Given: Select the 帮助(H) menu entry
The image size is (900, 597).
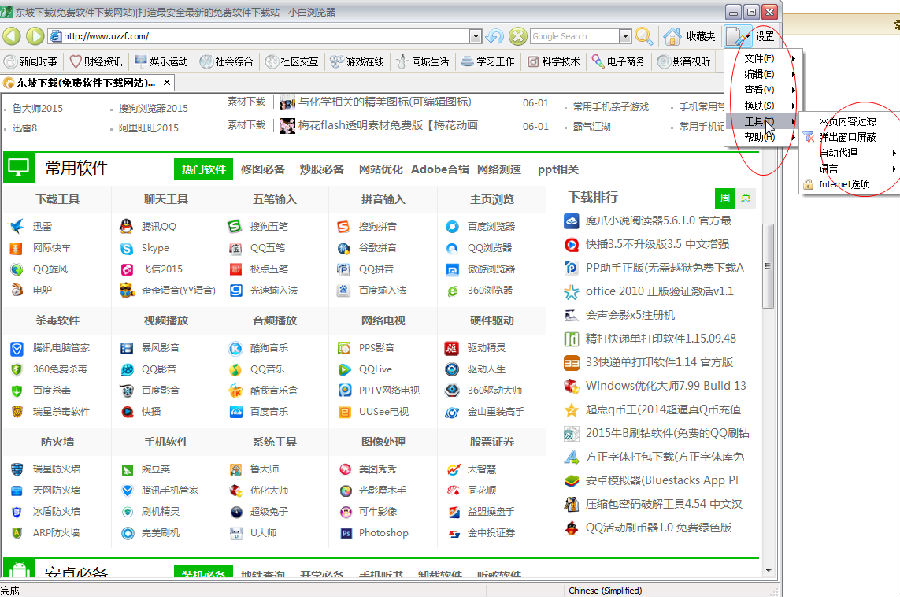Looking at the screenshot, I should pyautogui.click(x=759, y=136).
